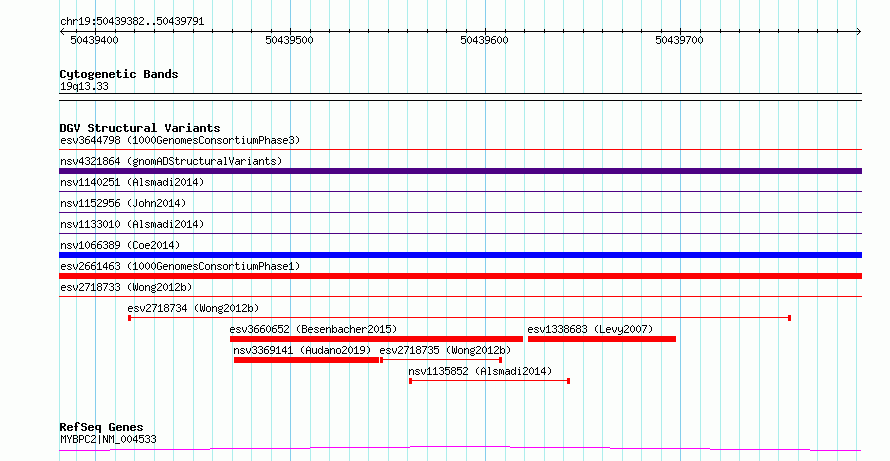Click the DGV Structural Variants track heading
This screenshot has height=461, width=890.
(x=140, y=128)
